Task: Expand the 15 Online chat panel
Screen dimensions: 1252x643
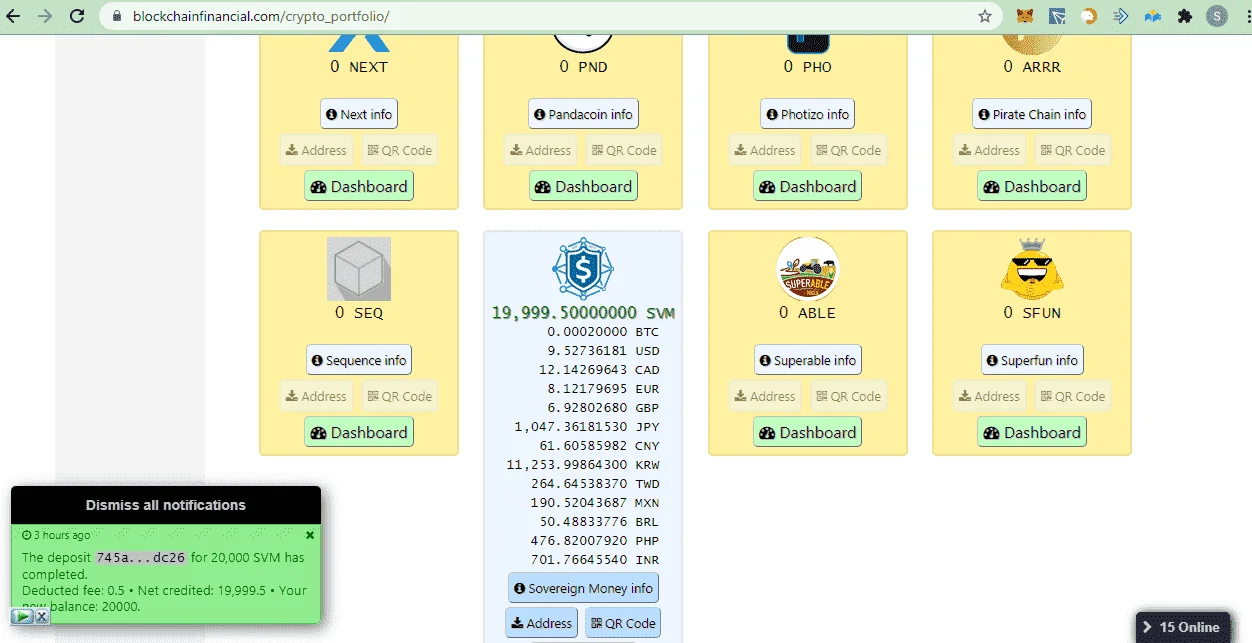Action: [x=1182, y=627]
